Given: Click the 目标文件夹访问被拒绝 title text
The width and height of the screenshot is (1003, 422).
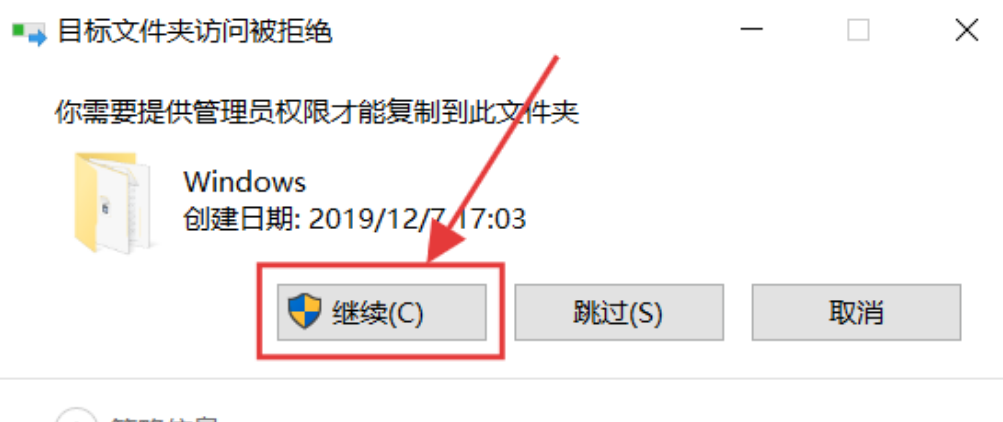Looking at the screenshot, I should (195, 31).
